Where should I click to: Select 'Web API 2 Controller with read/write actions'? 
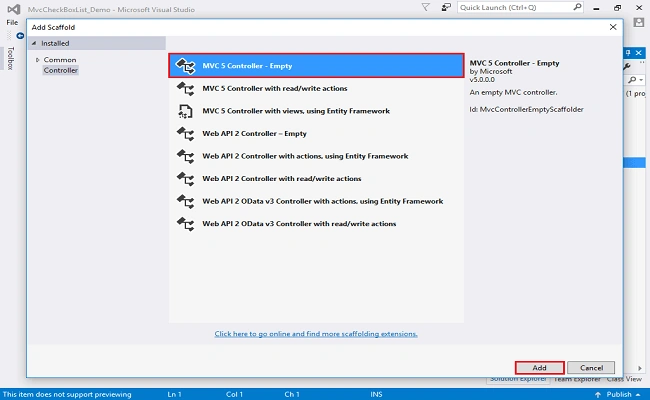pos(316,179)
